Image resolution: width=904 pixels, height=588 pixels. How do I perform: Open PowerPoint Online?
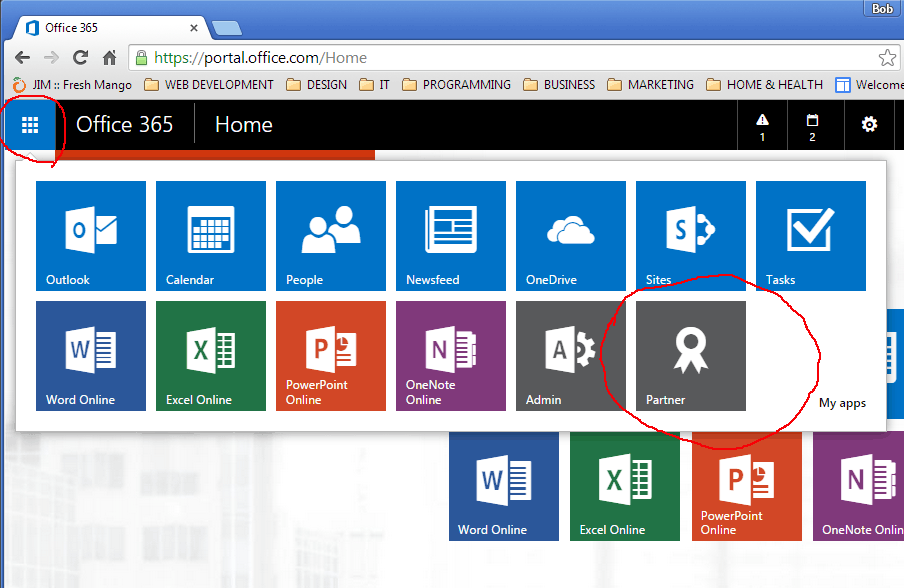(x=330, y=356)
